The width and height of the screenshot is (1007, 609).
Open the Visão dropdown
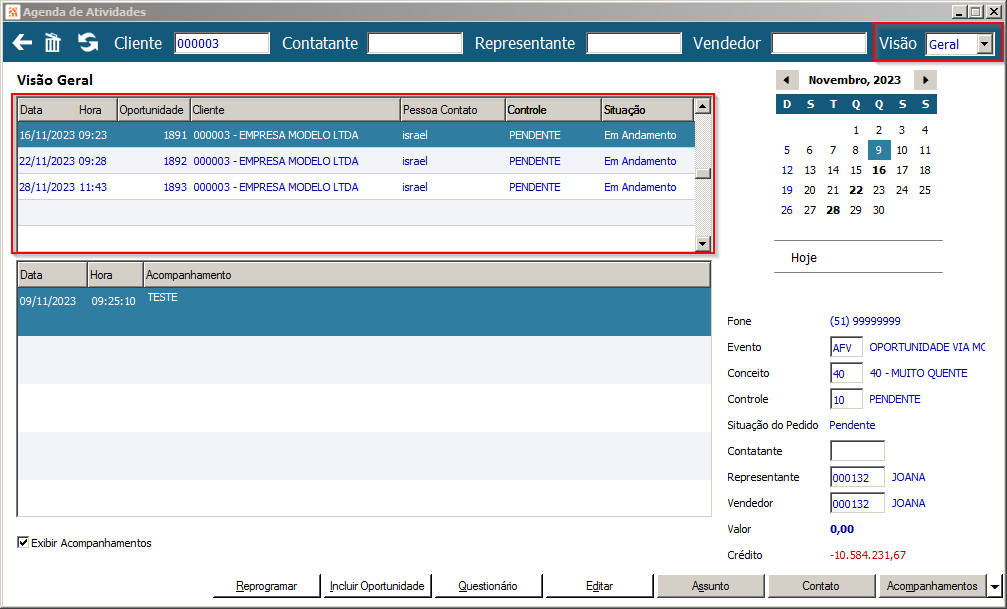(985, 44)
